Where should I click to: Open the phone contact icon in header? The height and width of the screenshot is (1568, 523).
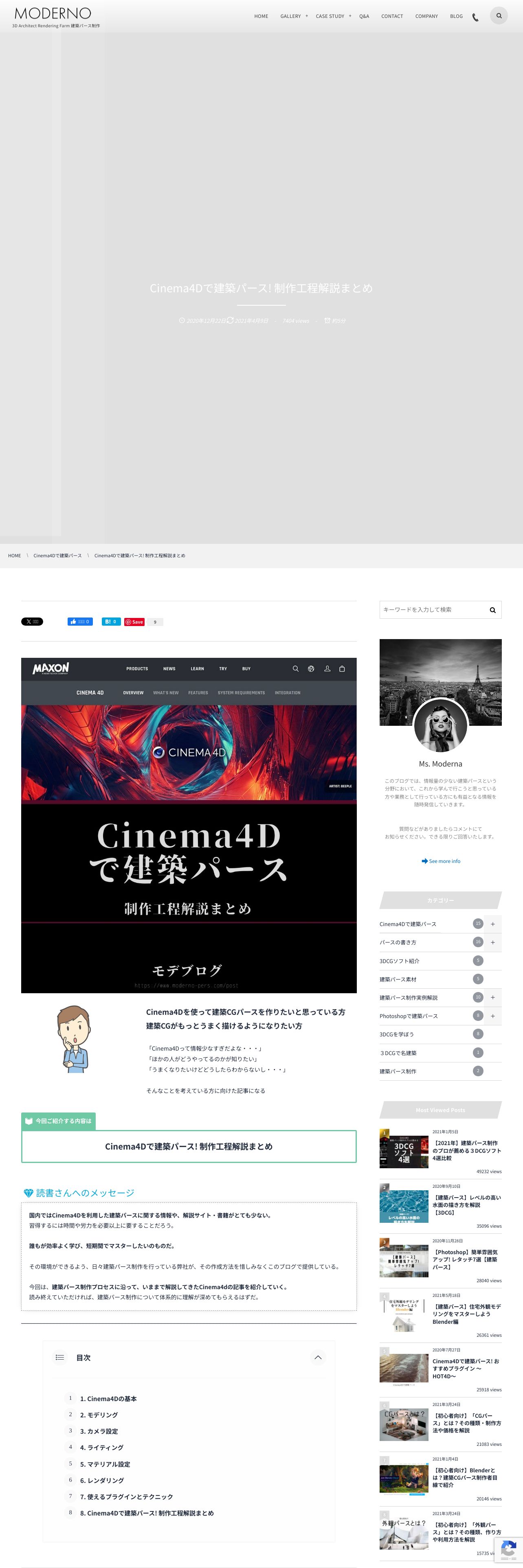(475, 17)
